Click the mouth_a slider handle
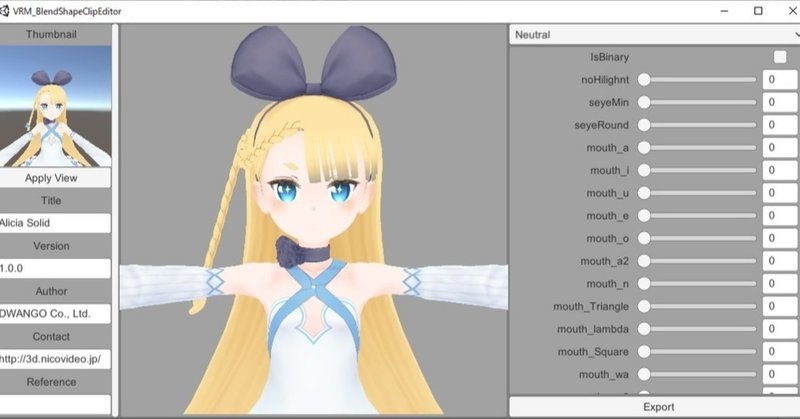800x419 pixels. tap(644, 148)
